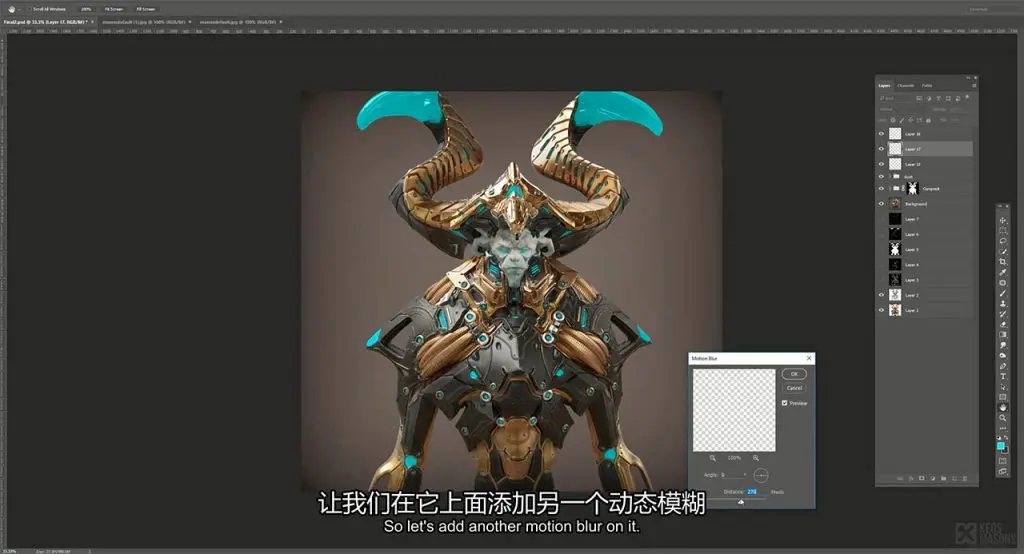Click the Quick Mask mode icon
Image resolution: width=1024 pixels, height=554 pixels.
(x=1002, y=461)
